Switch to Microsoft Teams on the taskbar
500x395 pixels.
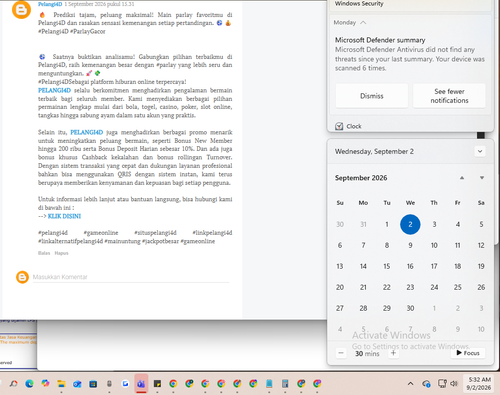[141, 384]
